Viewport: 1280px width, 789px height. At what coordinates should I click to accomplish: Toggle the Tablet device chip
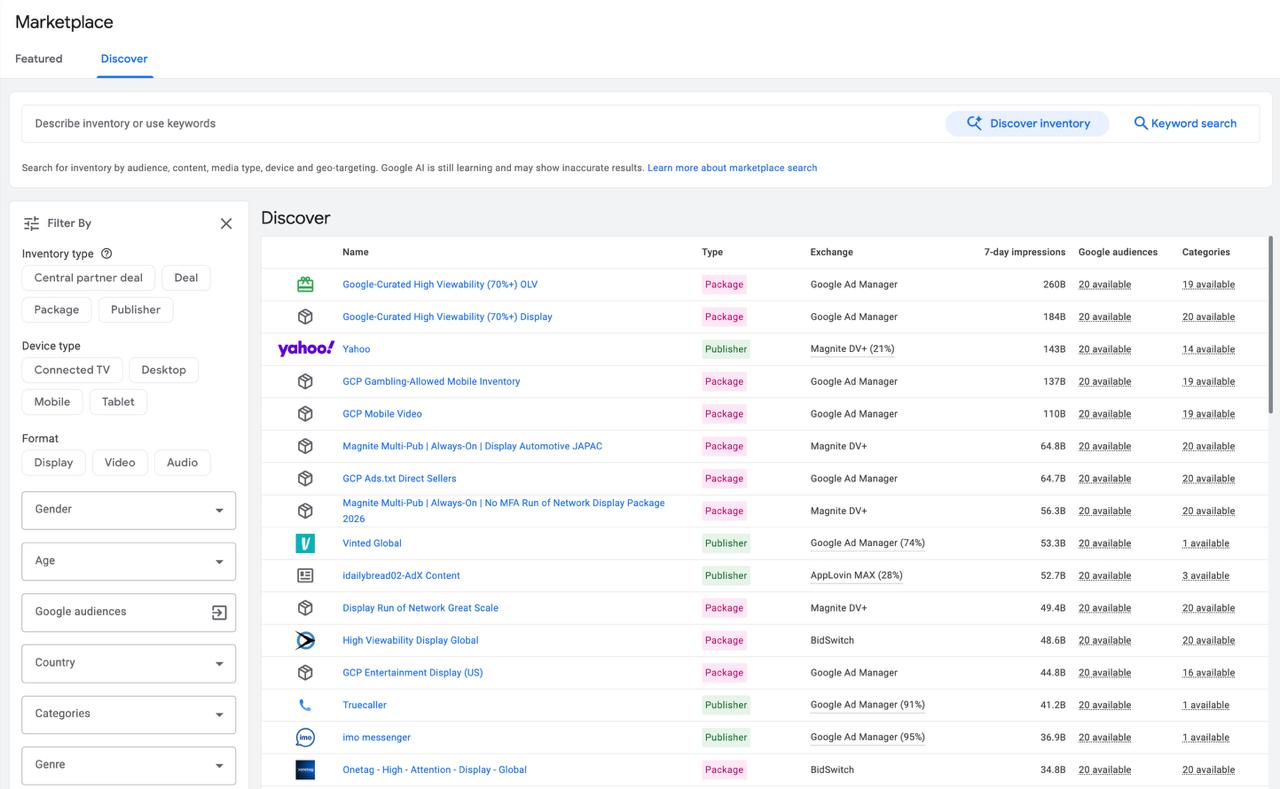click(118, 402)
